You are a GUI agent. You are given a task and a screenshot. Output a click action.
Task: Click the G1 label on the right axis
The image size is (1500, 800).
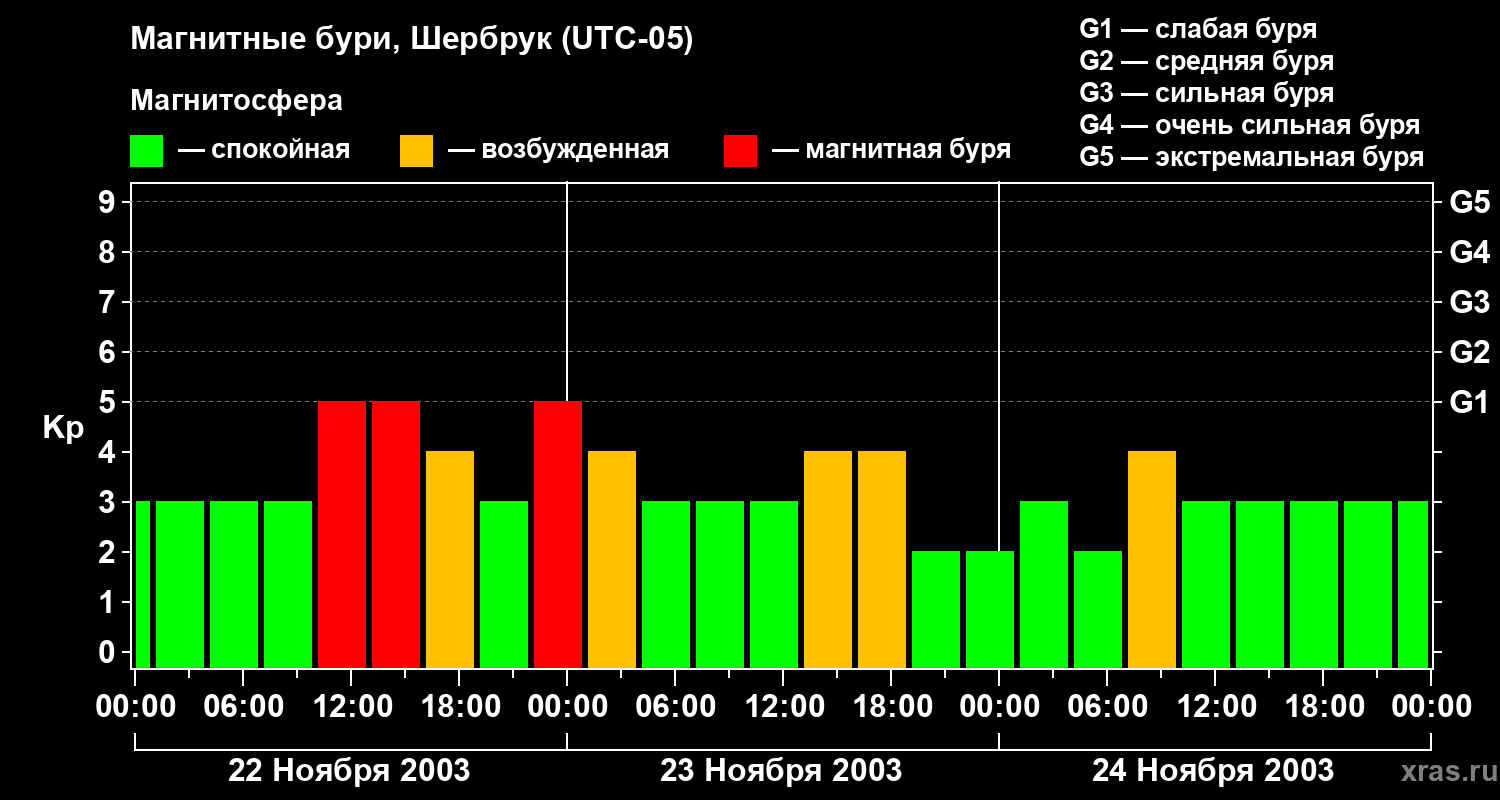point(1469,402)
